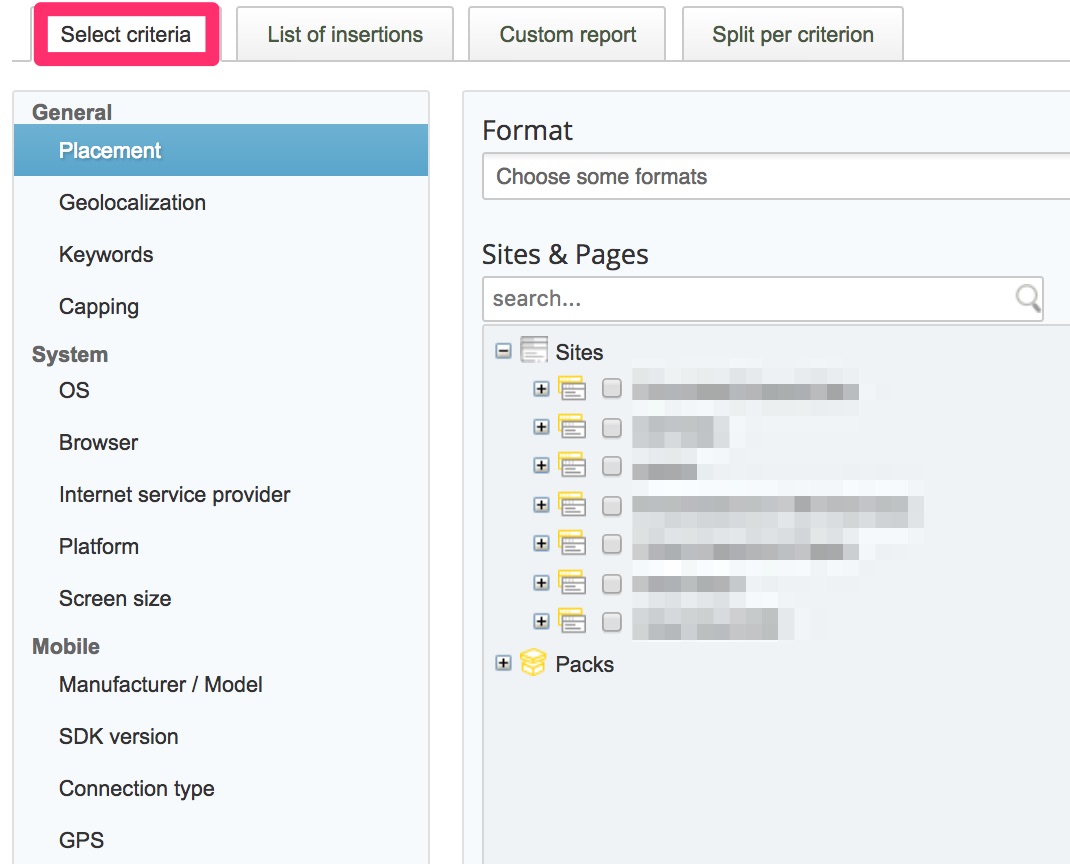Image resolution: width=1070 pixels, height=864 pixels.
Task: Click the yellow Packs box icon
Action: click(x=534, y=663)
